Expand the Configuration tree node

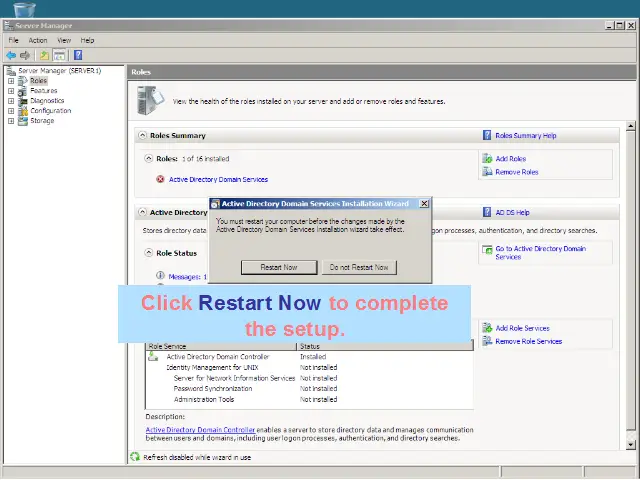click(x=11, y=111)
